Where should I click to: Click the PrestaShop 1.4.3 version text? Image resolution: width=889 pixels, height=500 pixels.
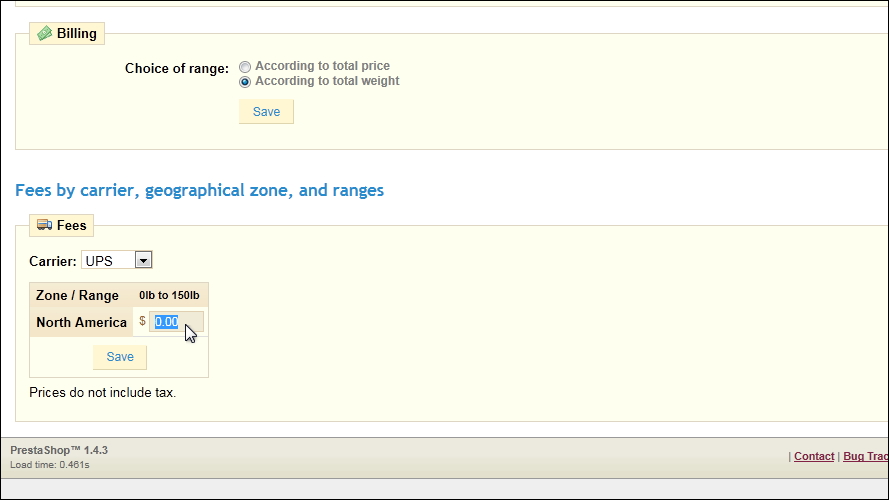tap(59, 450)
